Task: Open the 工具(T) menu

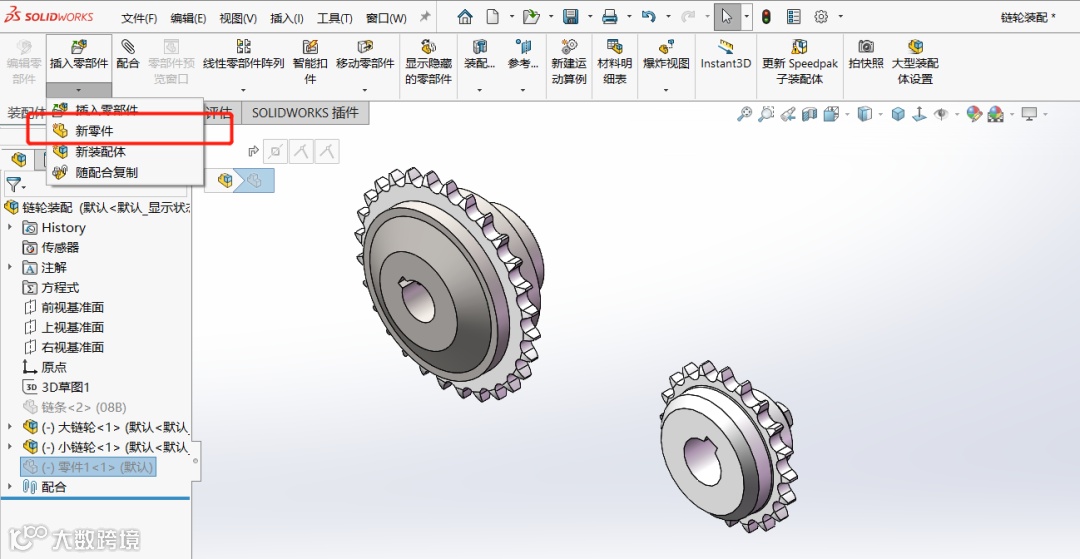Action: pyautogui.click(x=335, y=18)
